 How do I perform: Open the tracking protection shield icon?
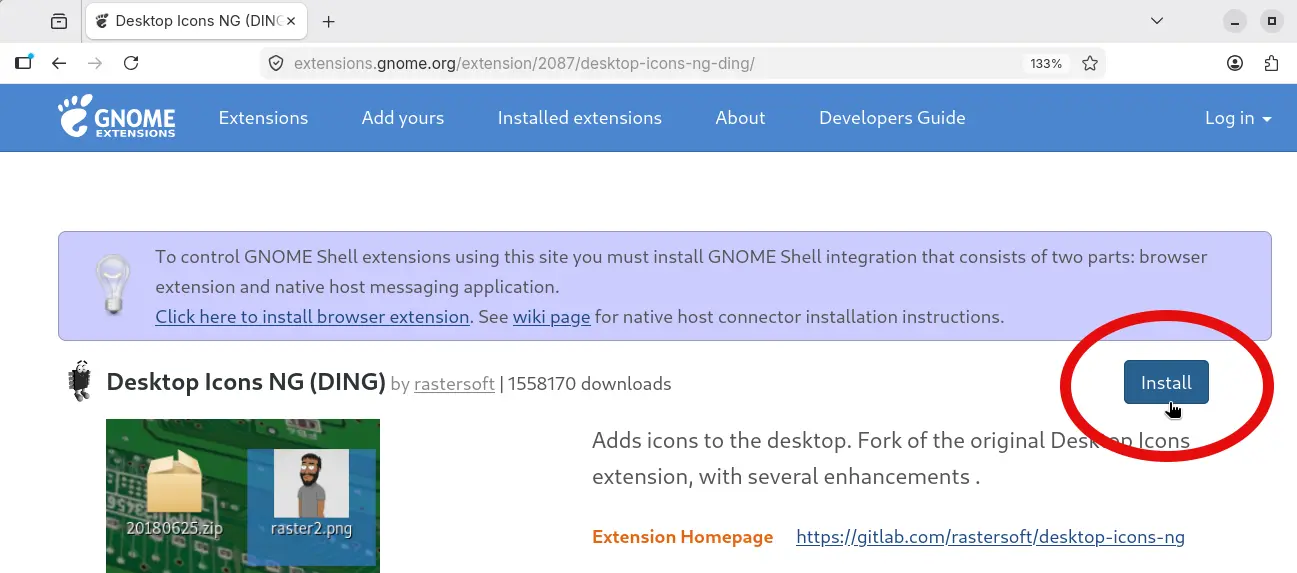276,63
